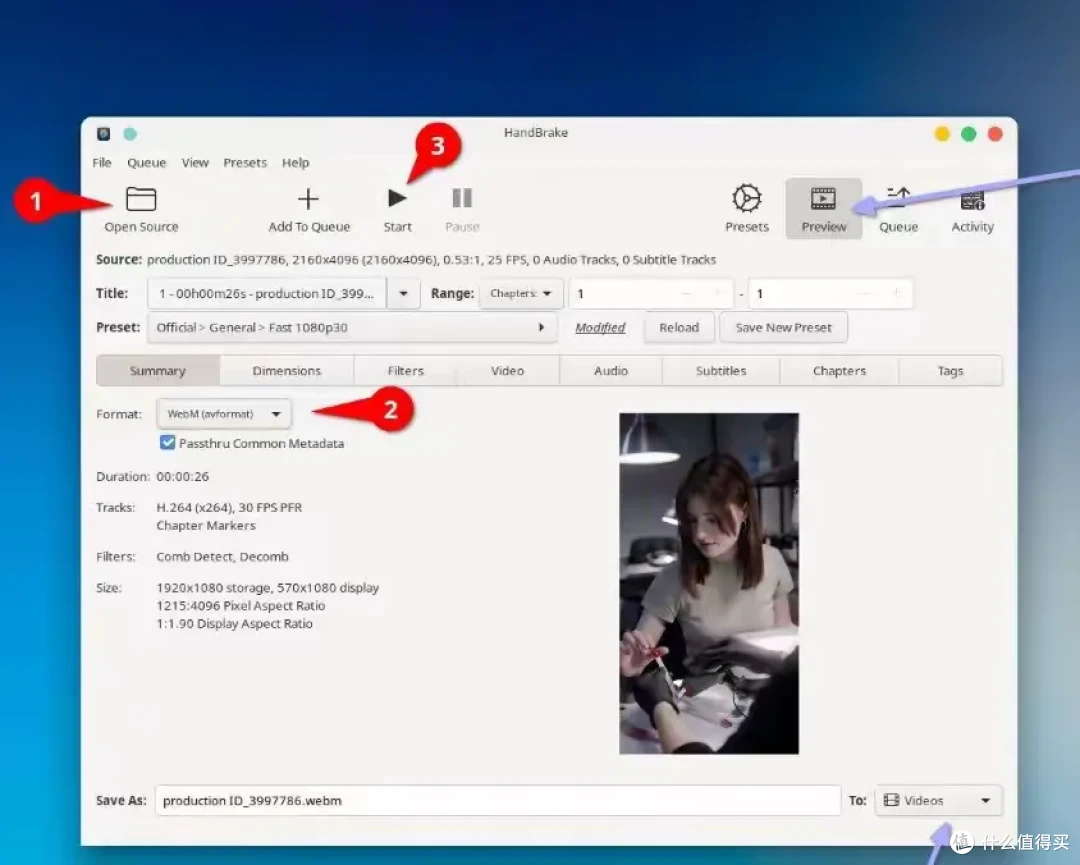Open the Activity log icon
This screenshot has width=1080, height=865.
point(973,200)
